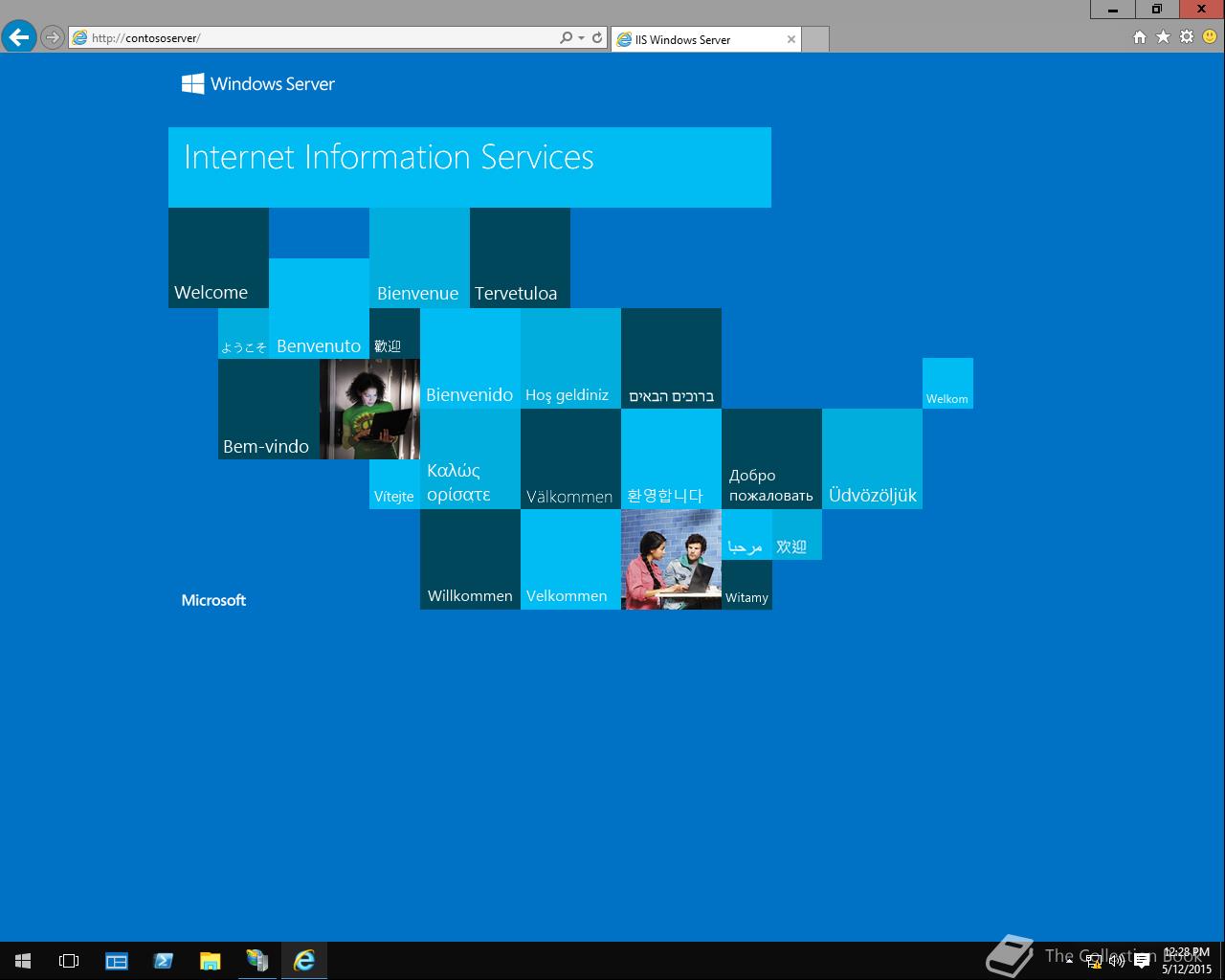Launch PowerShell from taskbar
1225x980 pixels.
click(x=163, y=961)
